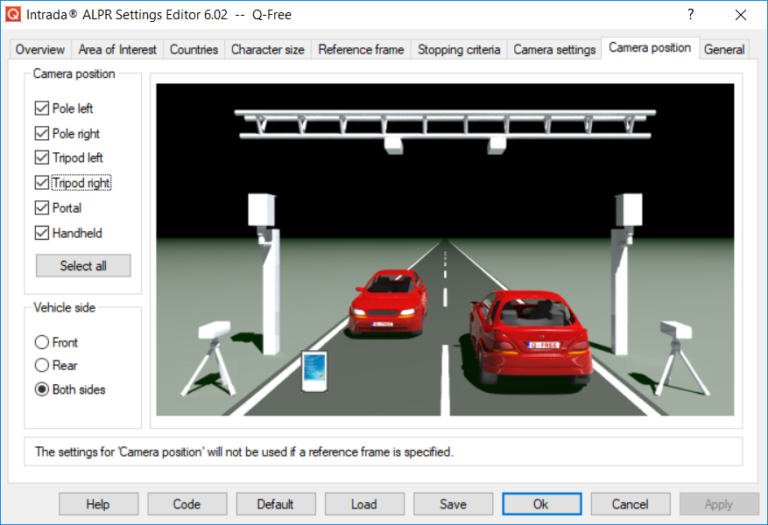
Task: Click the question mark help icon
Action: point(691,15)
